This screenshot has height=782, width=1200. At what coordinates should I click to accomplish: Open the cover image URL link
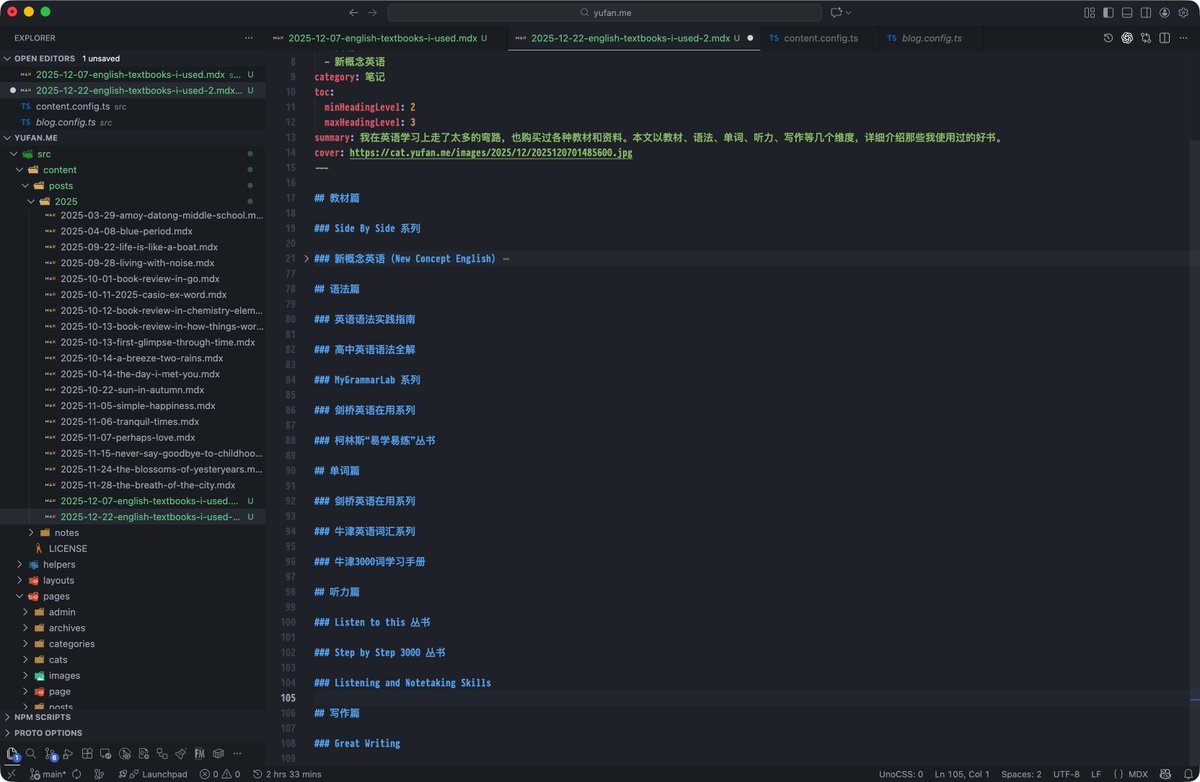click(x=491, y=153)
